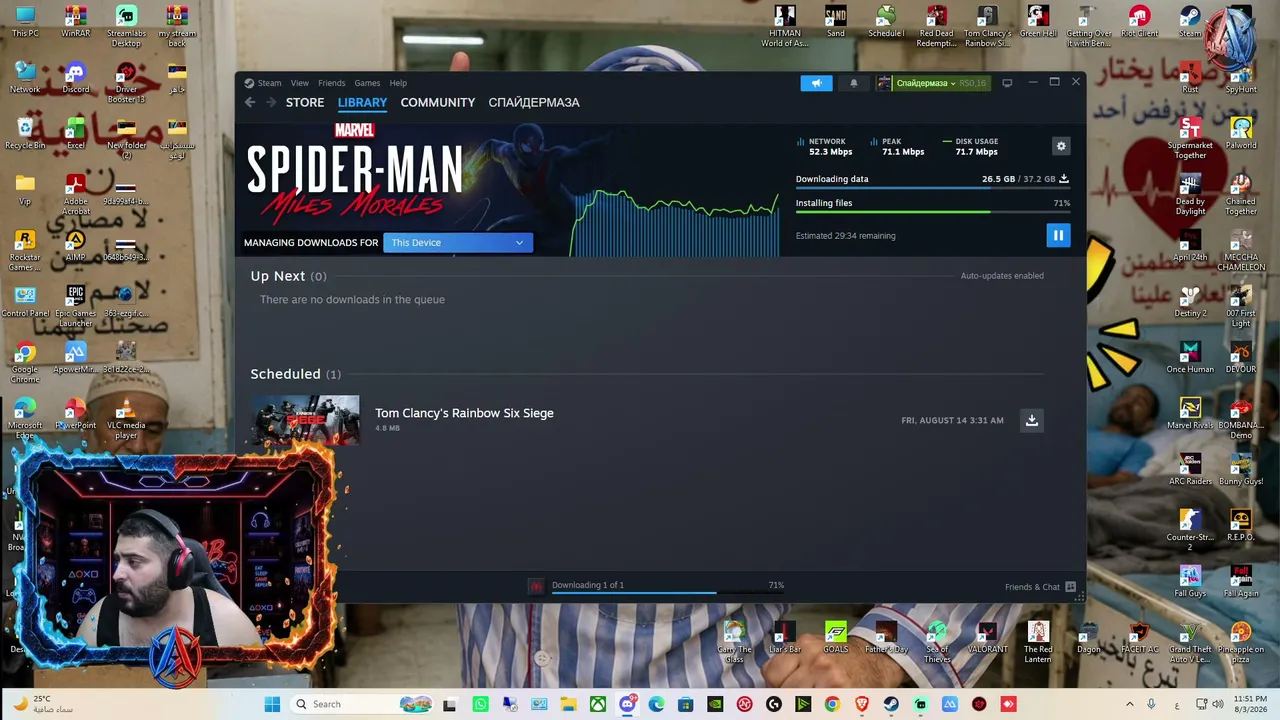Select the Control Panel desktop icon

[25, 301]
